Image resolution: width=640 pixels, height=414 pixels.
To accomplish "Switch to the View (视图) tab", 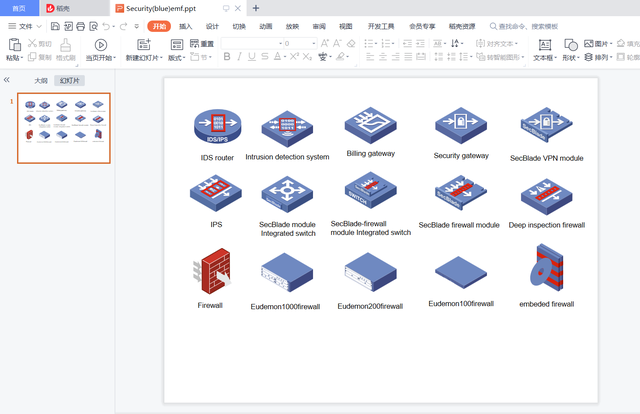I will click(x=346, y=27).
